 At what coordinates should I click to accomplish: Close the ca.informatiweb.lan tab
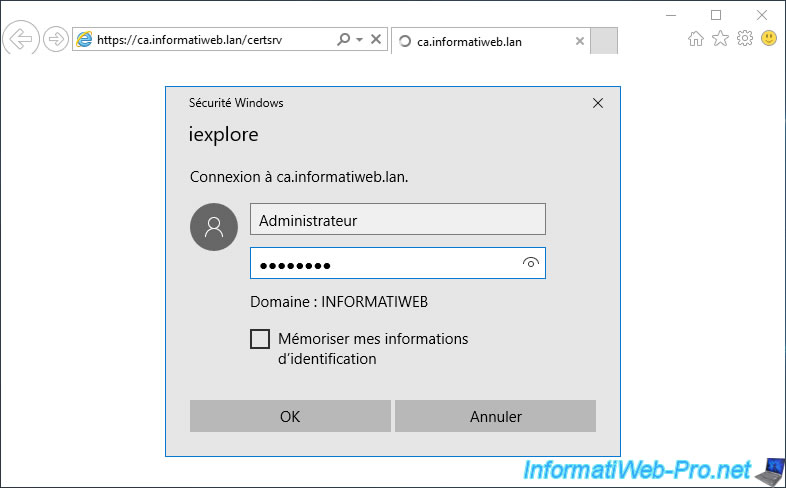[579, 41]
